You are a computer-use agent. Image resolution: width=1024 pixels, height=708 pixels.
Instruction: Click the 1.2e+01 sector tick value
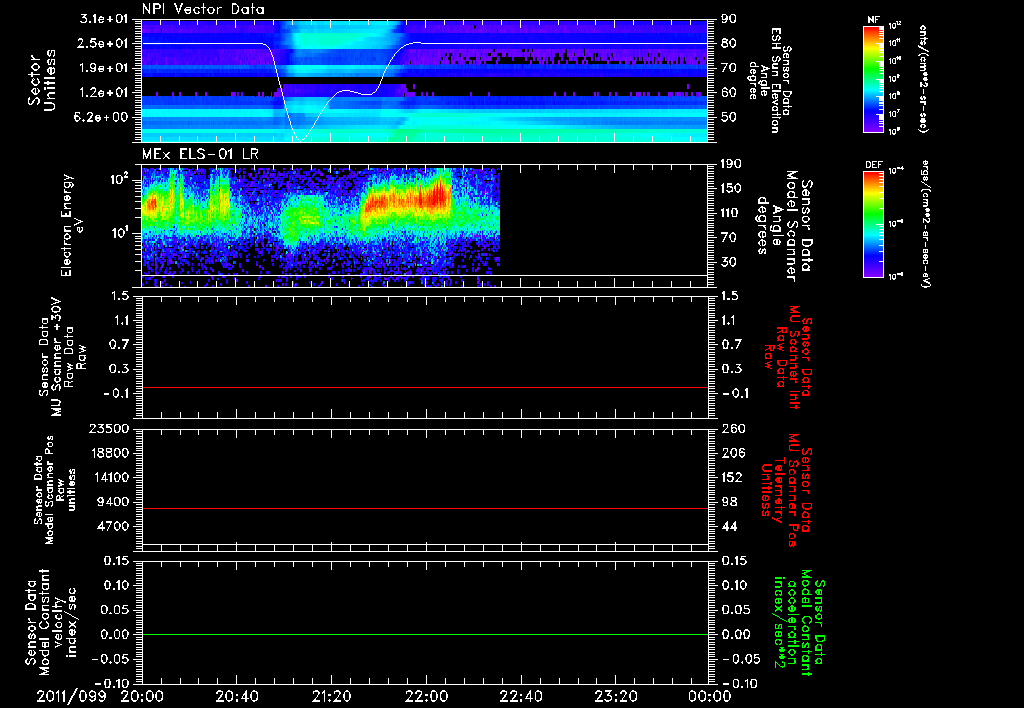103,93
